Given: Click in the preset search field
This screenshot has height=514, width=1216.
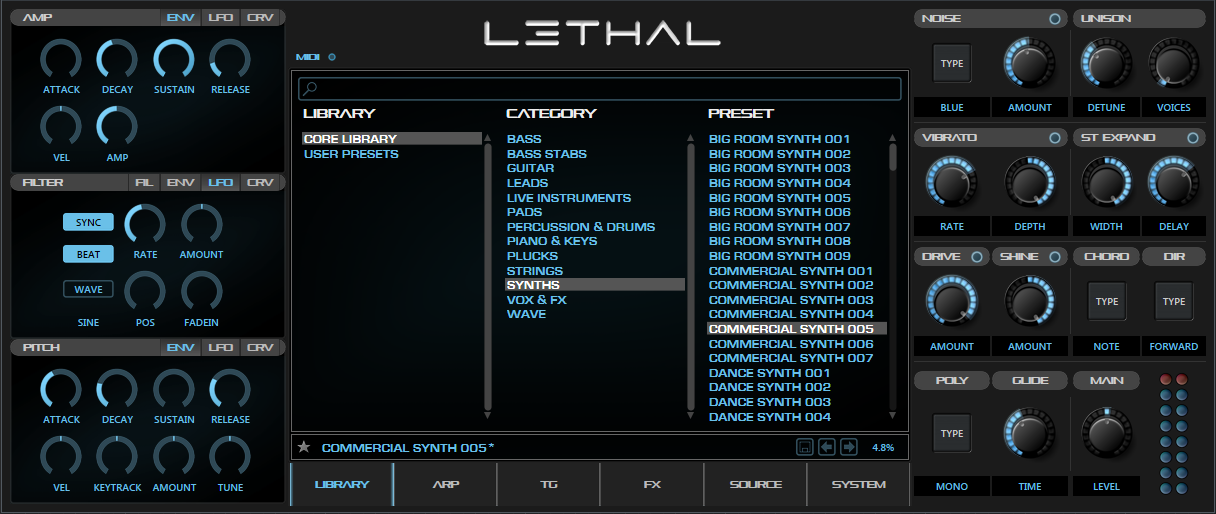Looking at the screenshot, I should click(600, 89).
